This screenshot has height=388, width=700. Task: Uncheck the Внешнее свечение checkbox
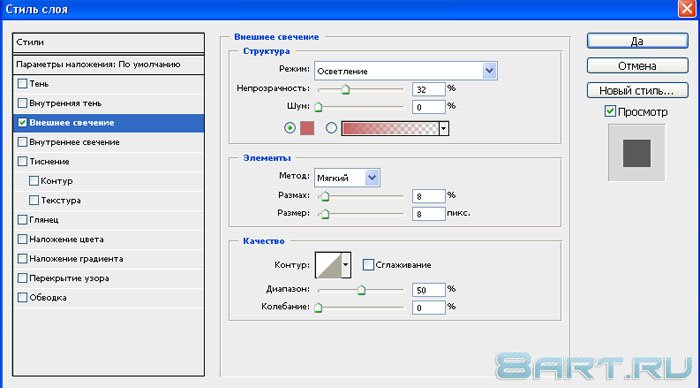point(22,122)
